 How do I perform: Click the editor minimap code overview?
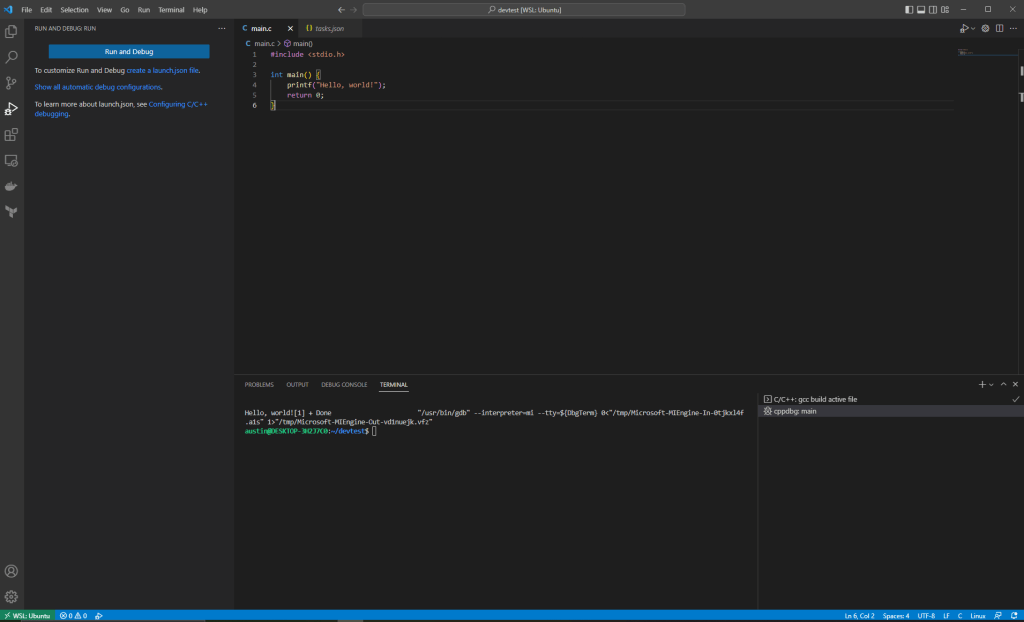point(964,51)
